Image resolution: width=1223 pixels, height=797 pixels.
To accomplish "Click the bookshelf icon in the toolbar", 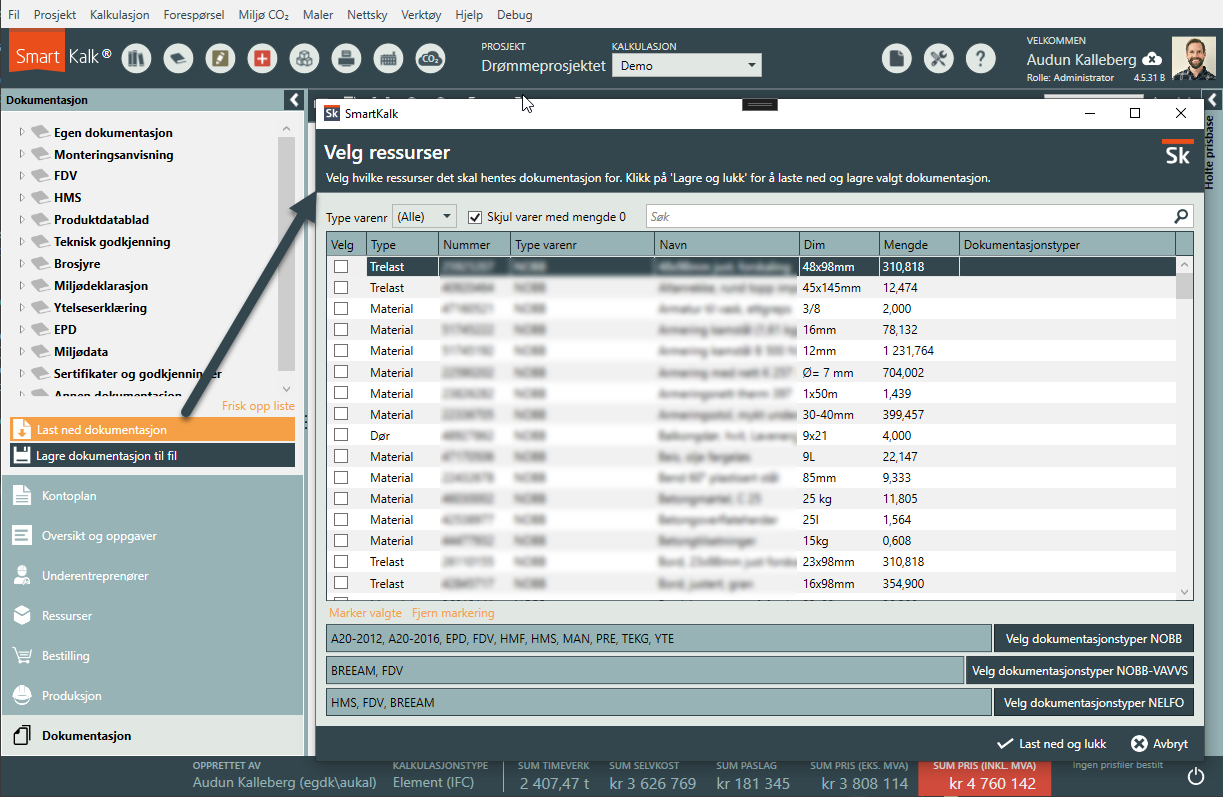I will pos(136,59).
